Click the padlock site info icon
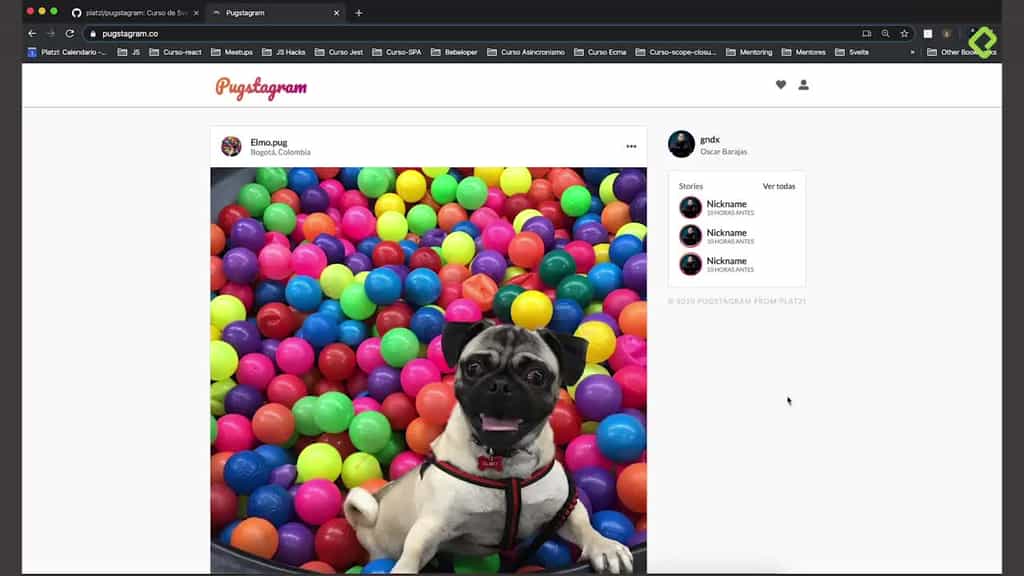Image resolution: width=1024 pixels, height=576 pixels. pos(93,34)
